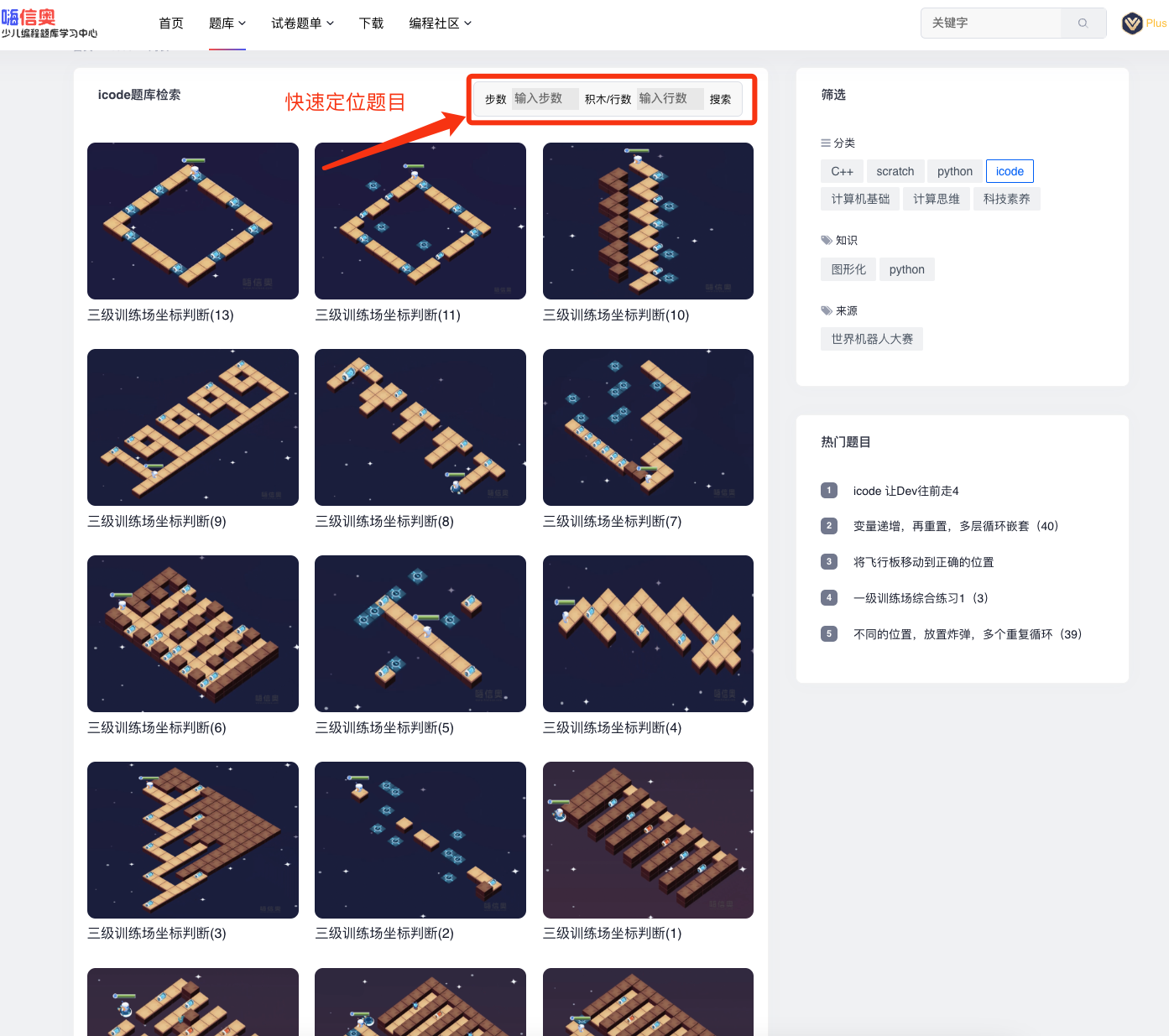
Task: Click rank badge 3 in 热门题目
Action: pyautogui.click(x=829, y=562)
